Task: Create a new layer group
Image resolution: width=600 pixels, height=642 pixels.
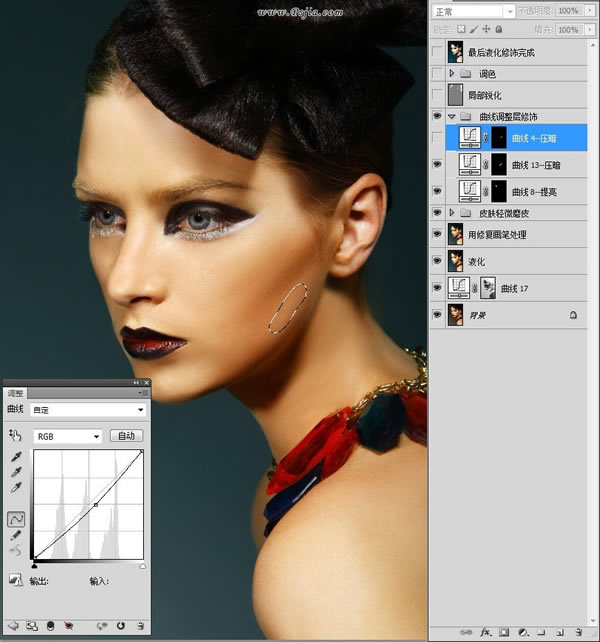Action: [541, 632]
